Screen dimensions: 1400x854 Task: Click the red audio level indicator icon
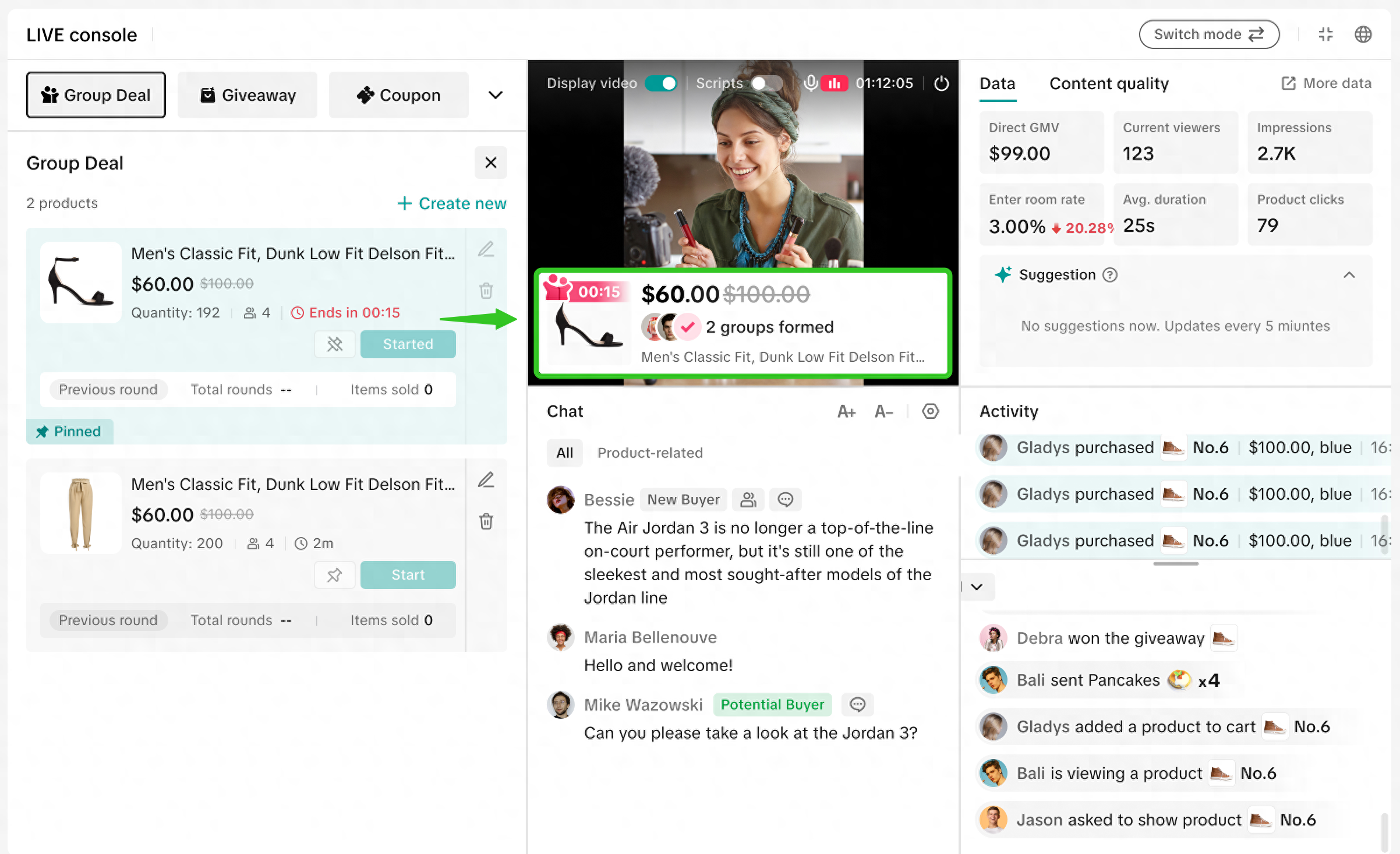(x=835, y=83)
